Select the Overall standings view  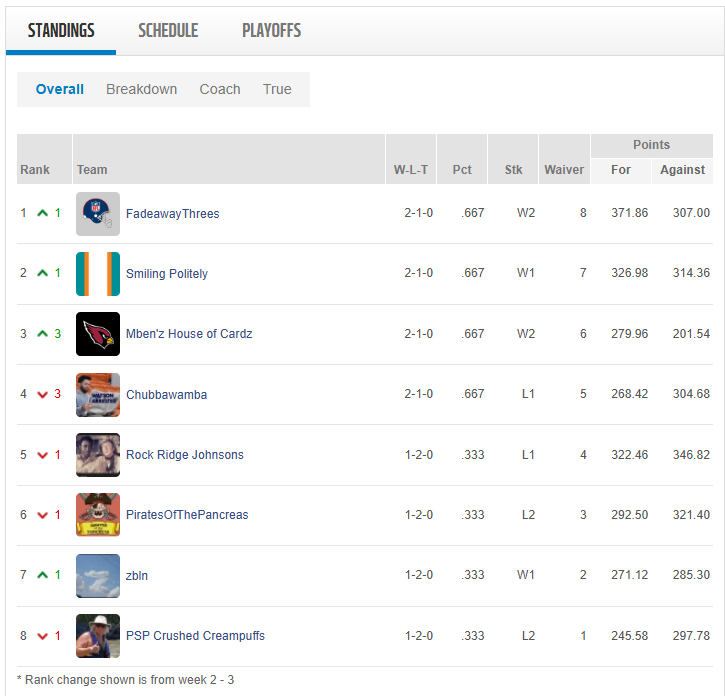coord(60,89)
